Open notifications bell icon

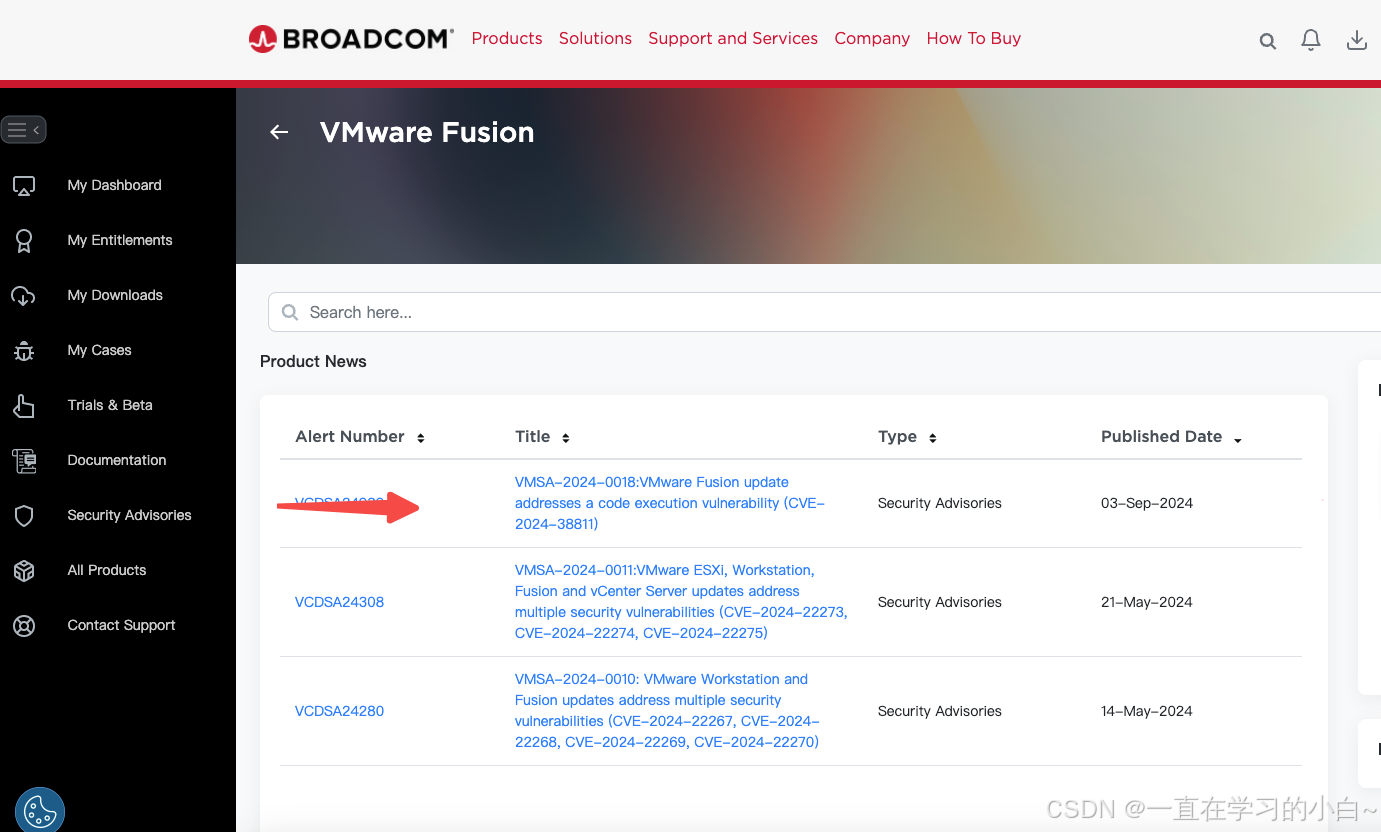point(1310,40)
